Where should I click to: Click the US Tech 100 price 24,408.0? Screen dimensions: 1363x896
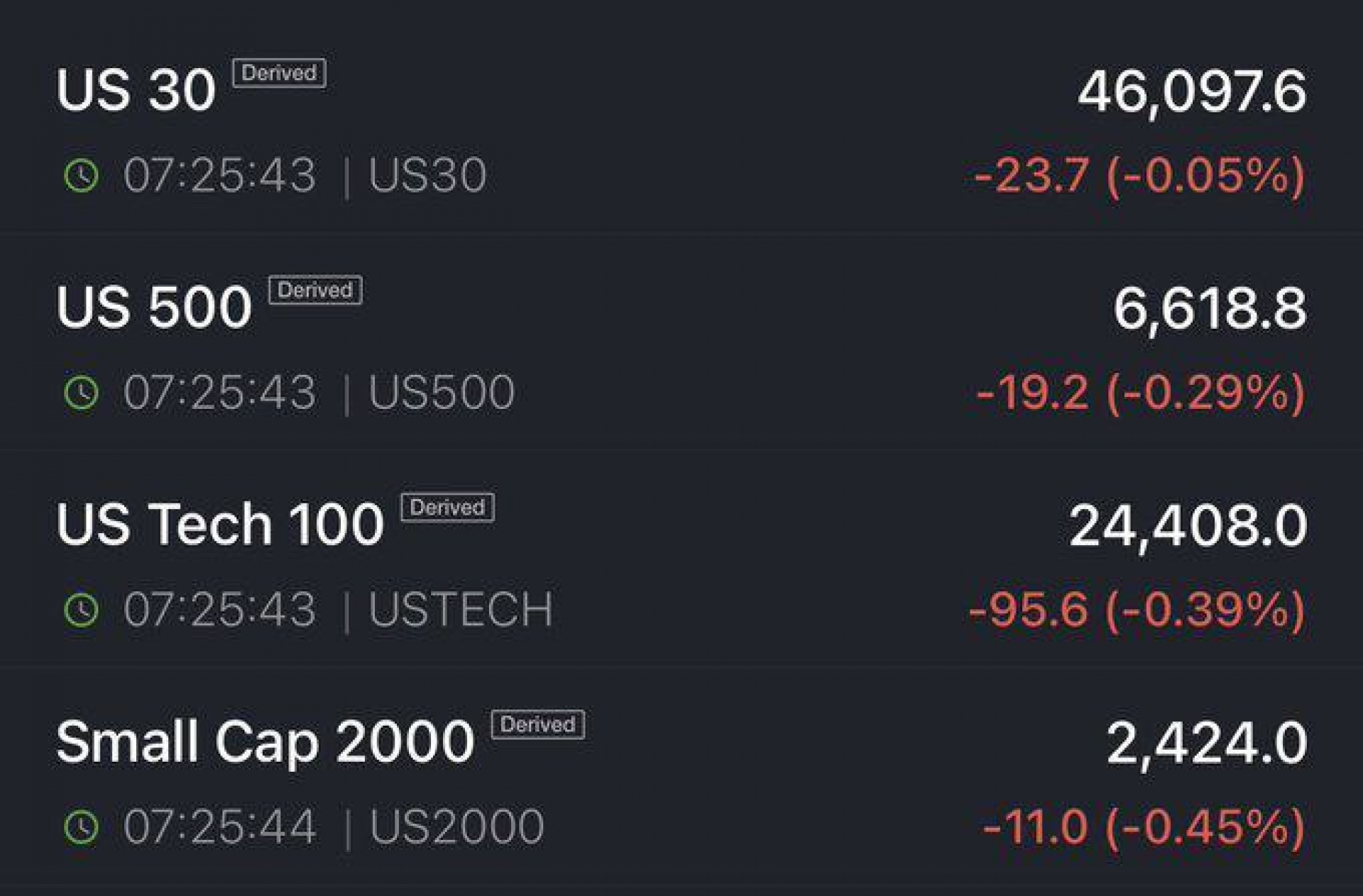pyautogui.click(x=1188, y=527)
